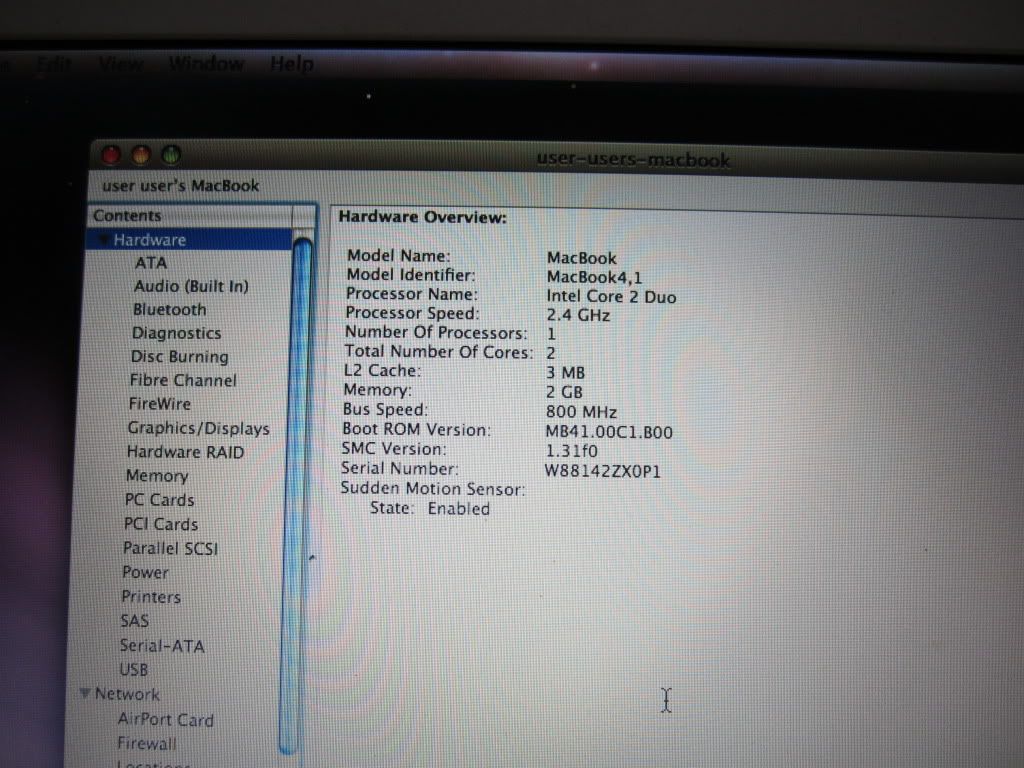Image resolution: width=1024 pixels, height=768 pixels.
Task: Select ATA in the contents list
Action: pyautogui.click(x=151, y=263)
